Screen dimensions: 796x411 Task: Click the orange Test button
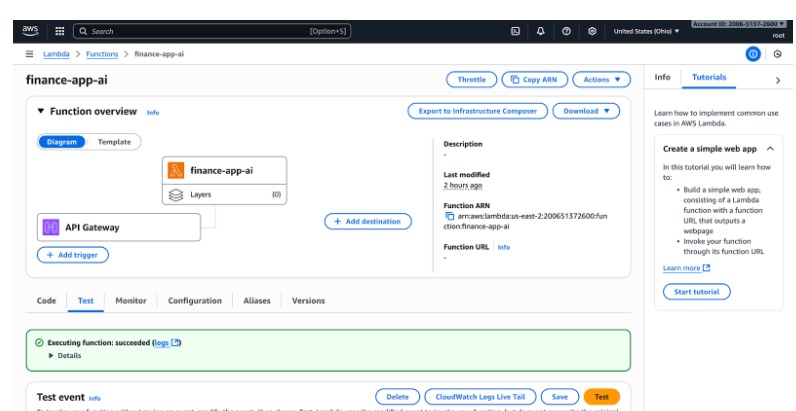[602, 397]
